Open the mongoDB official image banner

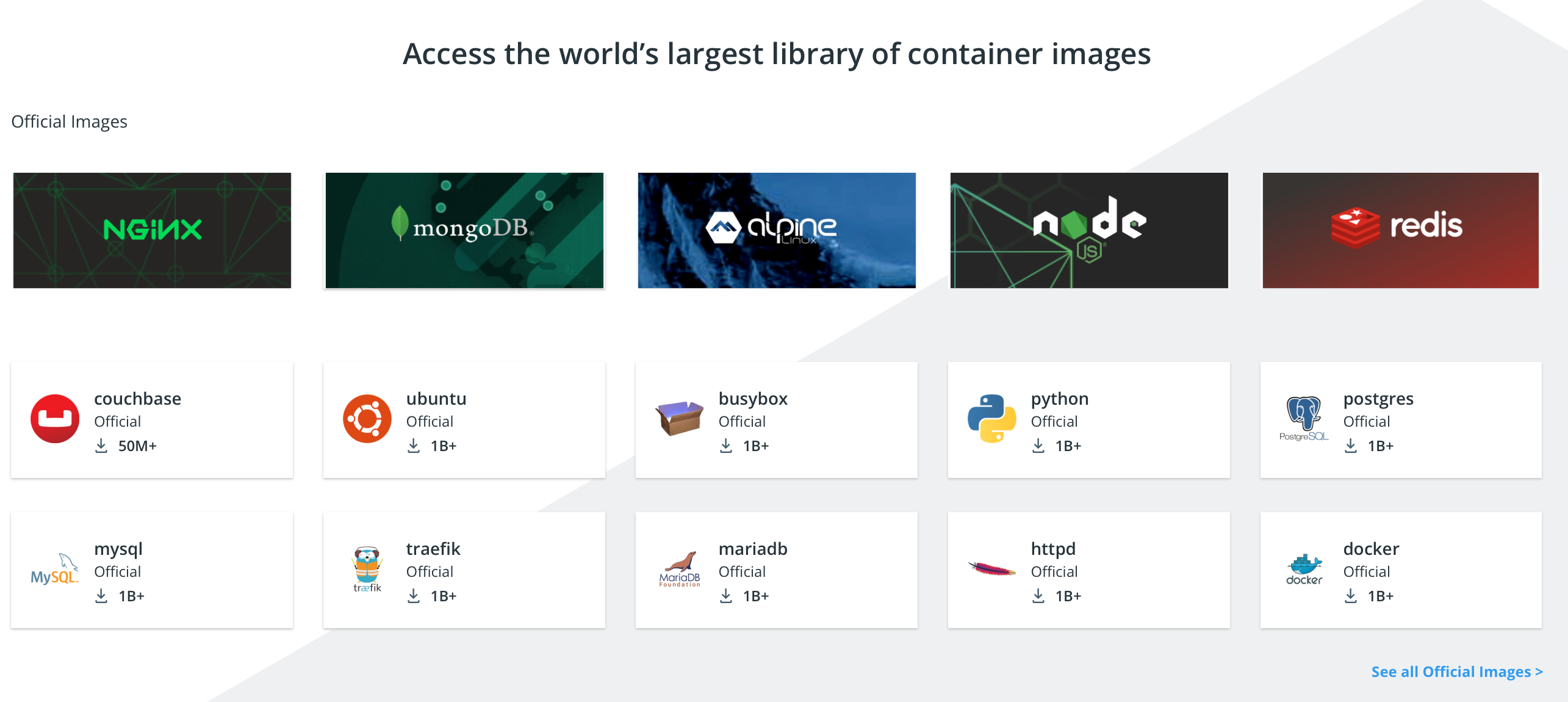[464, 230]
